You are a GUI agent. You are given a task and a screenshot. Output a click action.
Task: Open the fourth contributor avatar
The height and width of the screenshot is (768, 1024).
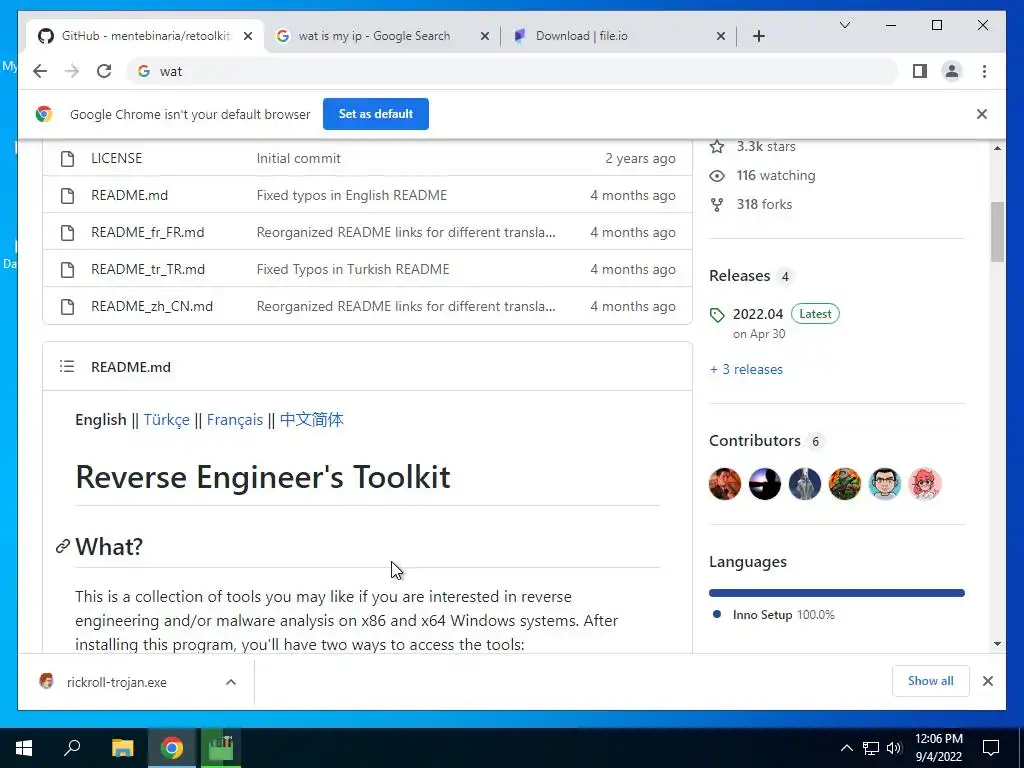(x=844, y=484)
